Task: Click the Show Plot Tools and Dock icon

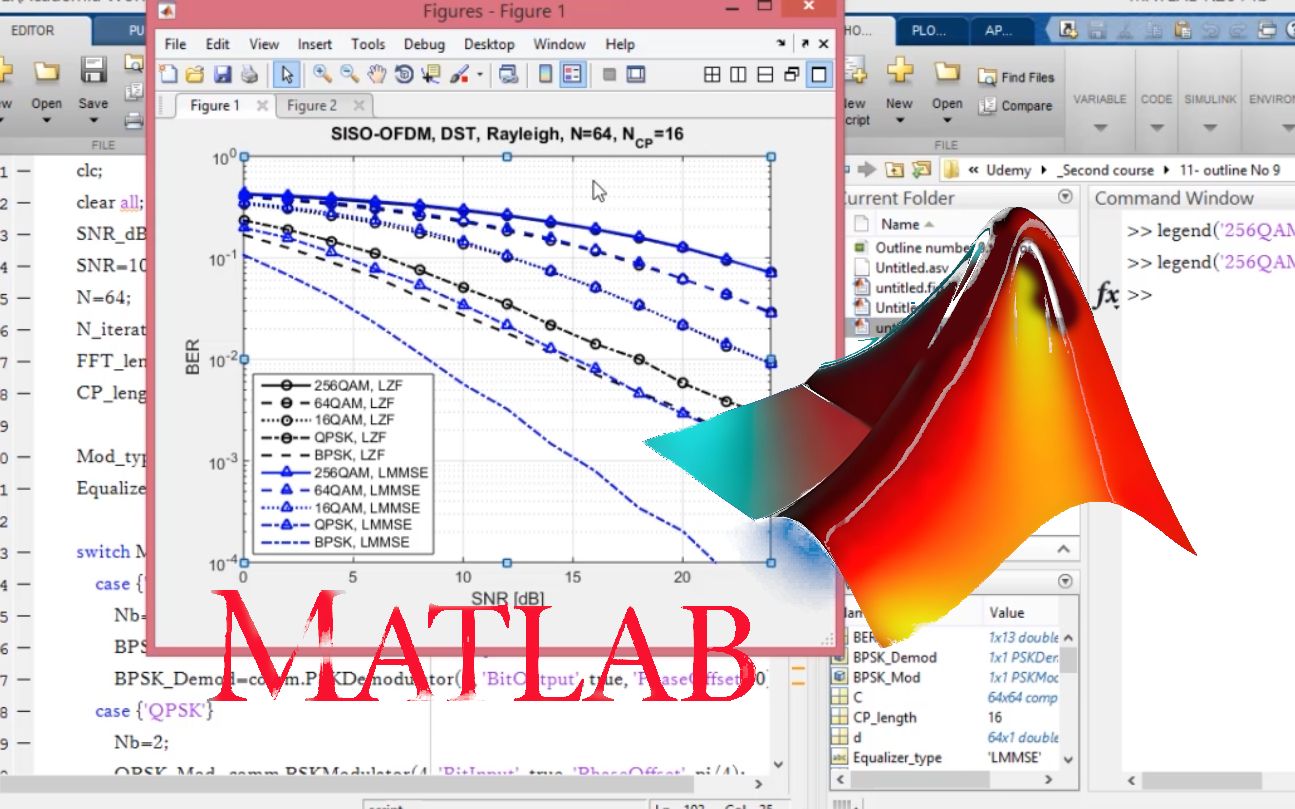Action: 636,74
